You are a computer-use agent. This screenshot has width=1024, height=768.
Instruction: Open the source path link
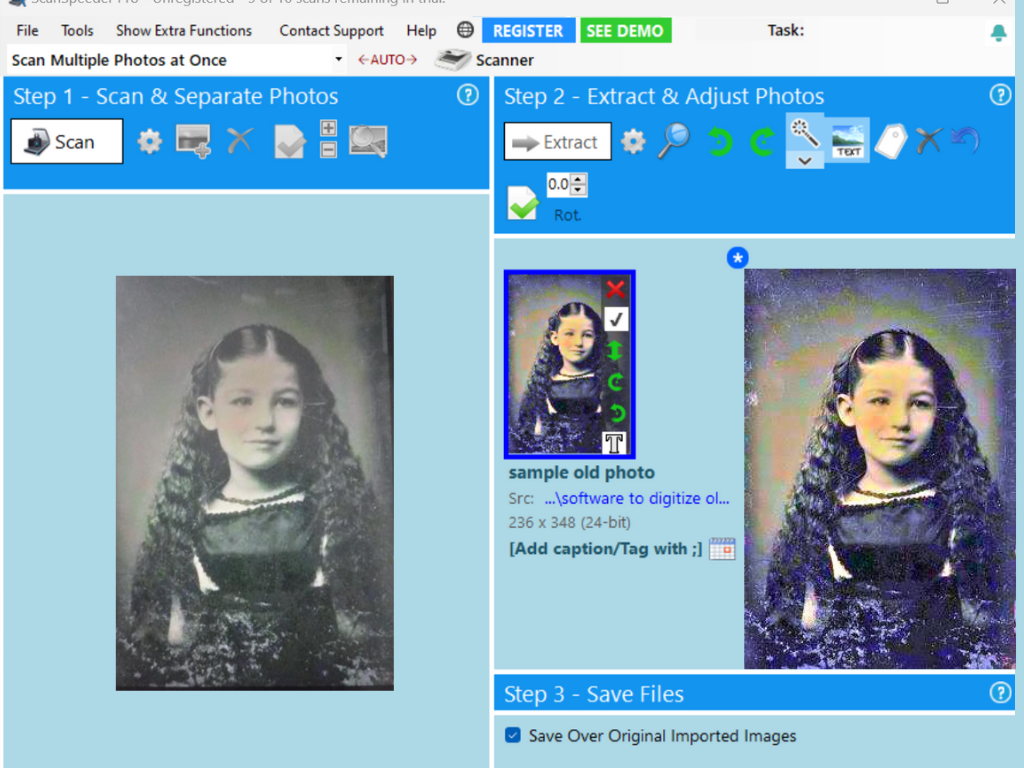[636, 498]
